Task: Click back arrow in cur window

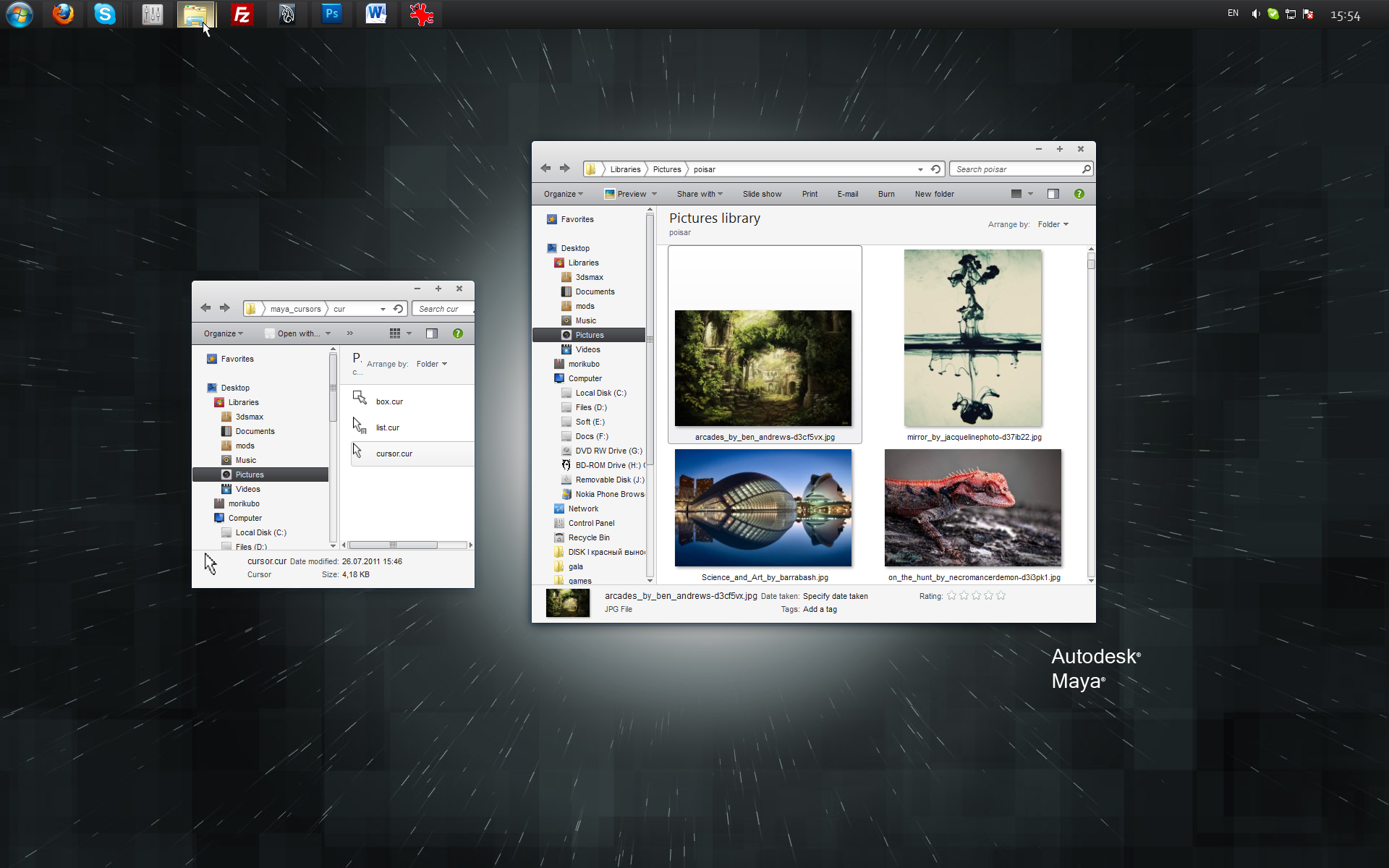Action: [205, 308]
